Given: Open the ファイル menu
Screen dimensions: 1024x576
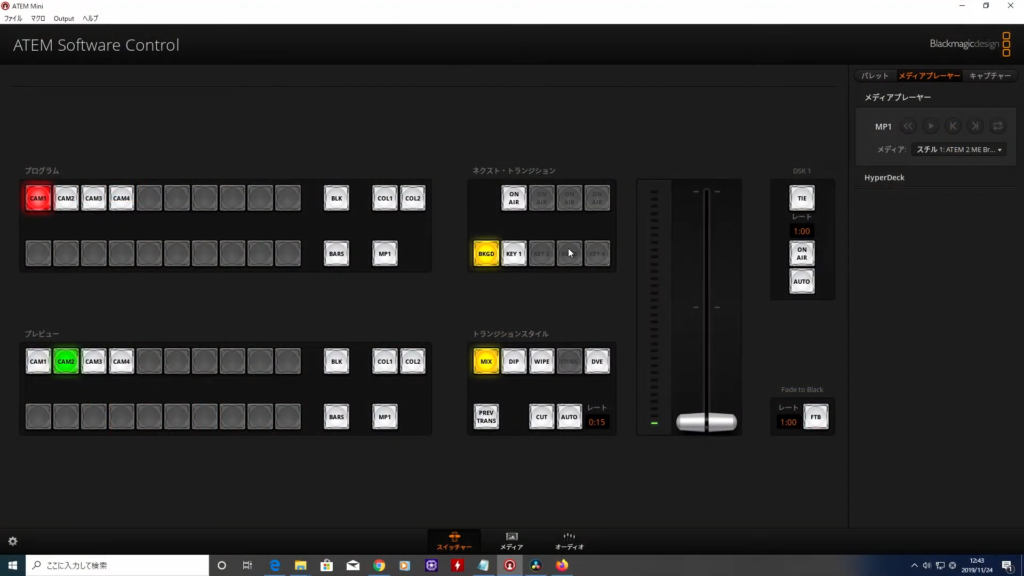Looking at the screenshot, I should coord(12,17).
